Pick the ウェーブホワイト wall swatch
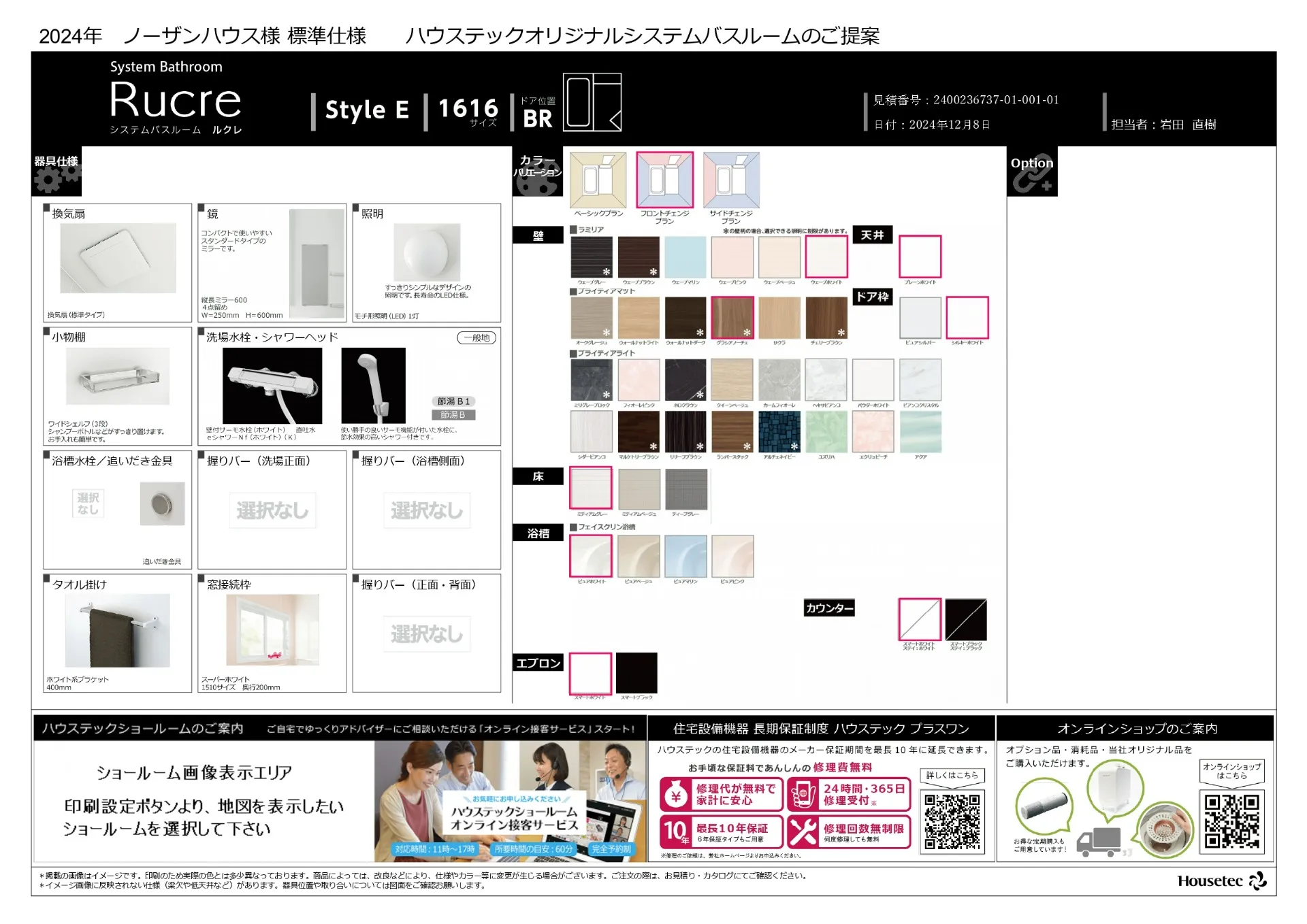This screenshot has height=924, width=1307. pyautogui.click(x=826, y=257)
